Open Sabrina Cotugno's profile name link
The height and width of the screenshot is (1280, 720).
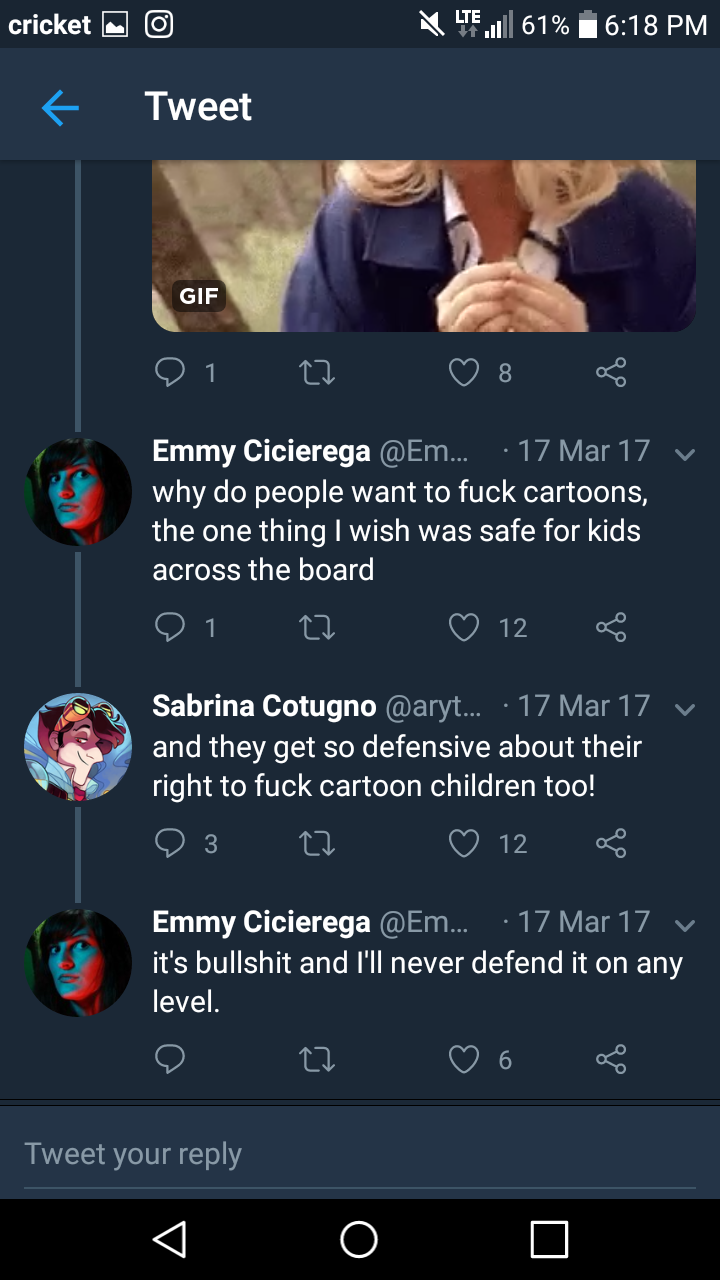click(264, 706)
